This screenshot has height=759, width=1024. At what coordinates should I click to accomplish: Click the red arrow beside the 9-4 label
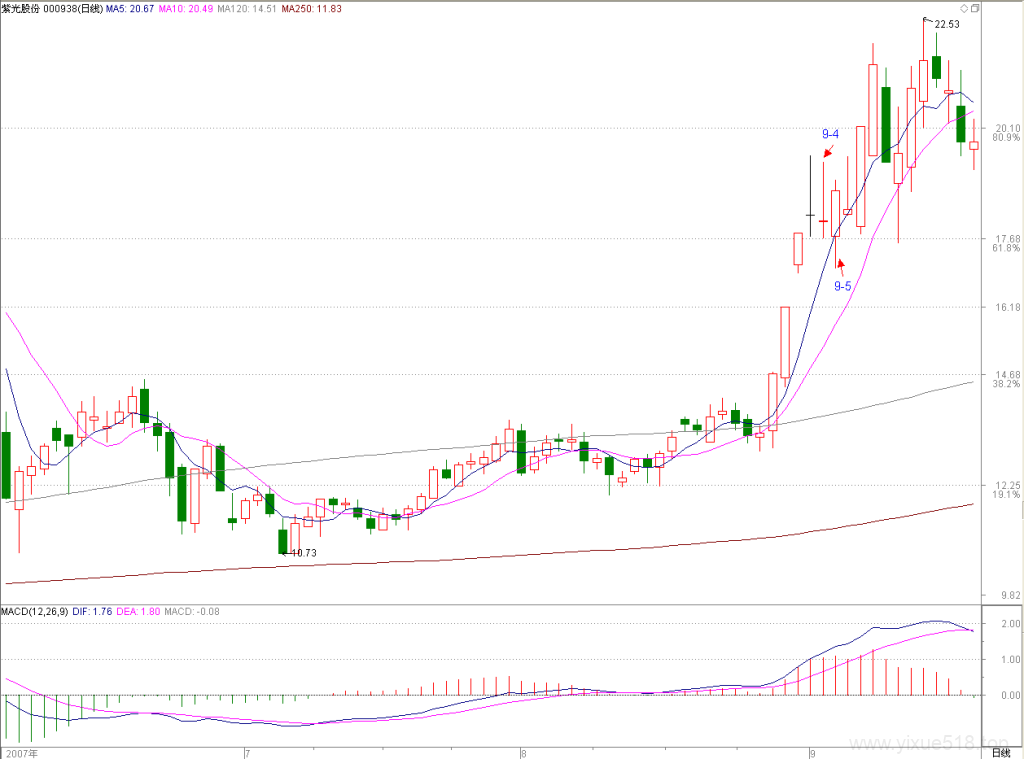coord(829,152)
